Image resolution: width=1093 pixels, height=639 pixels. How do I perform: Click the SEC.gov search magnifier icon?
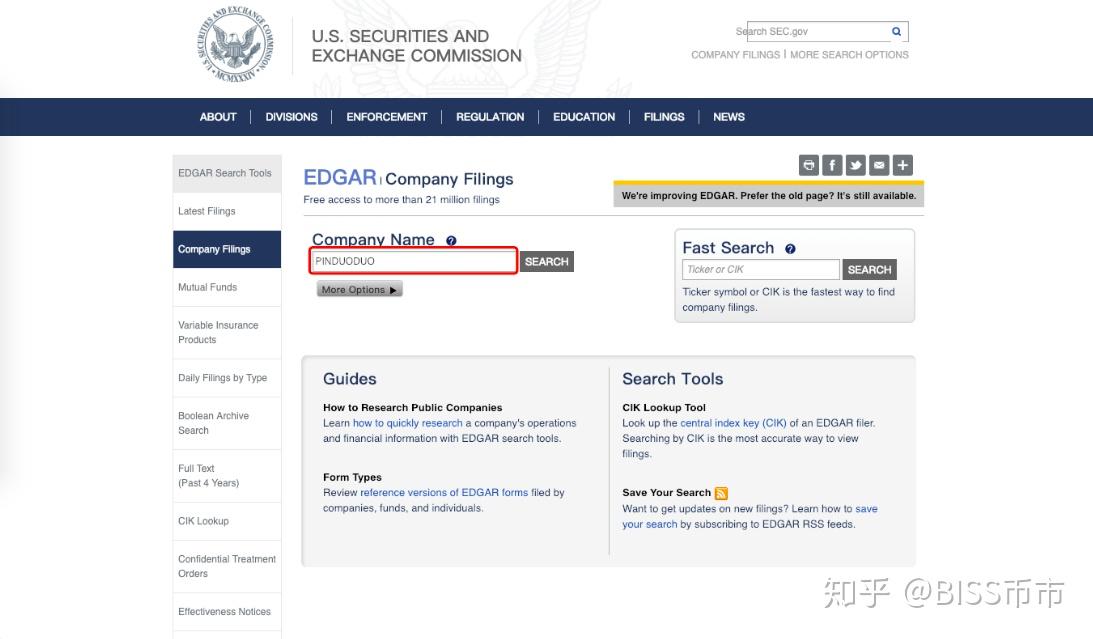coord(896,32)
